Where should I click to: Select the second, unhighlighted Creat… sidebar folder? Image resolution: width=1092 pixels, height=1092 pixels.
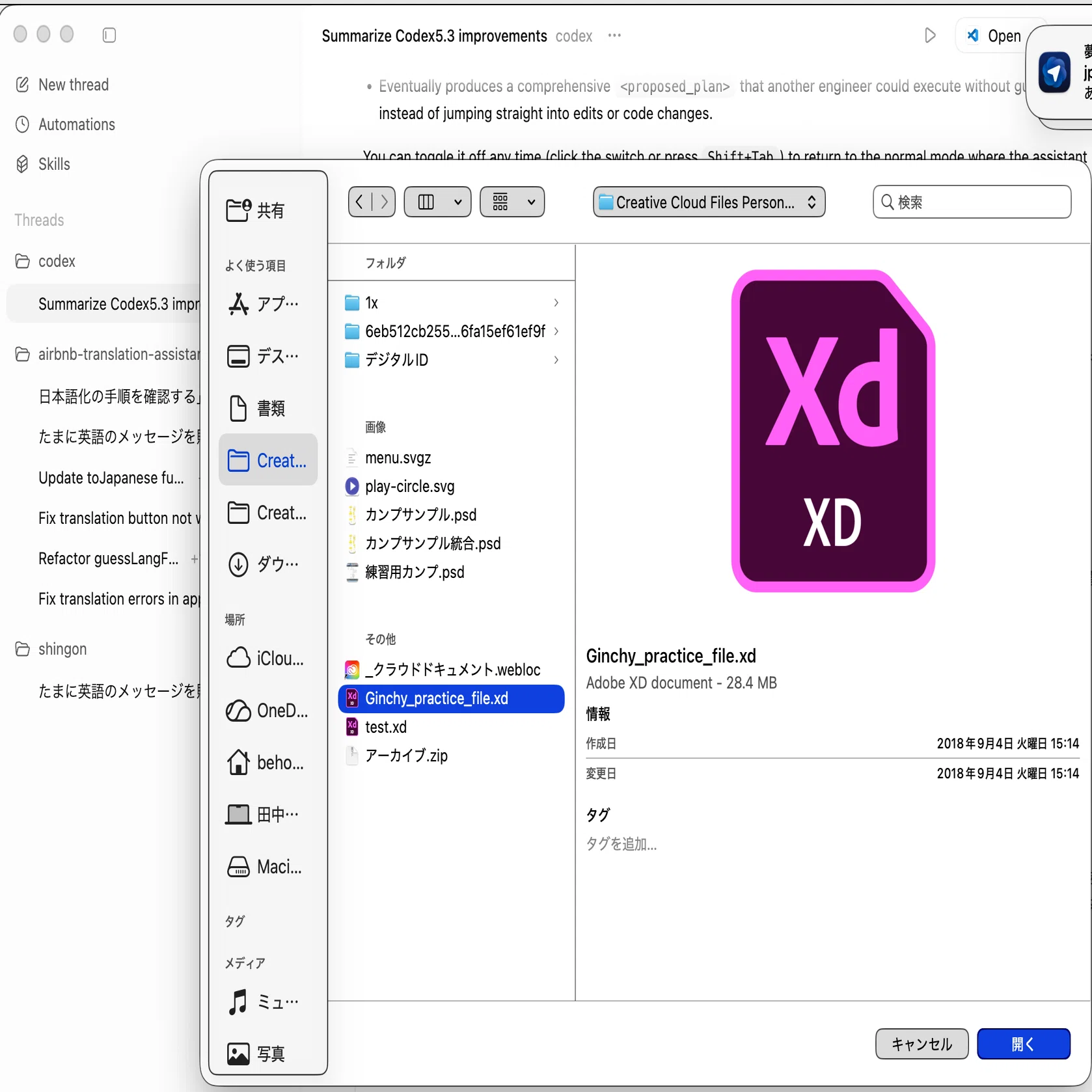click(x=268, y=513)
